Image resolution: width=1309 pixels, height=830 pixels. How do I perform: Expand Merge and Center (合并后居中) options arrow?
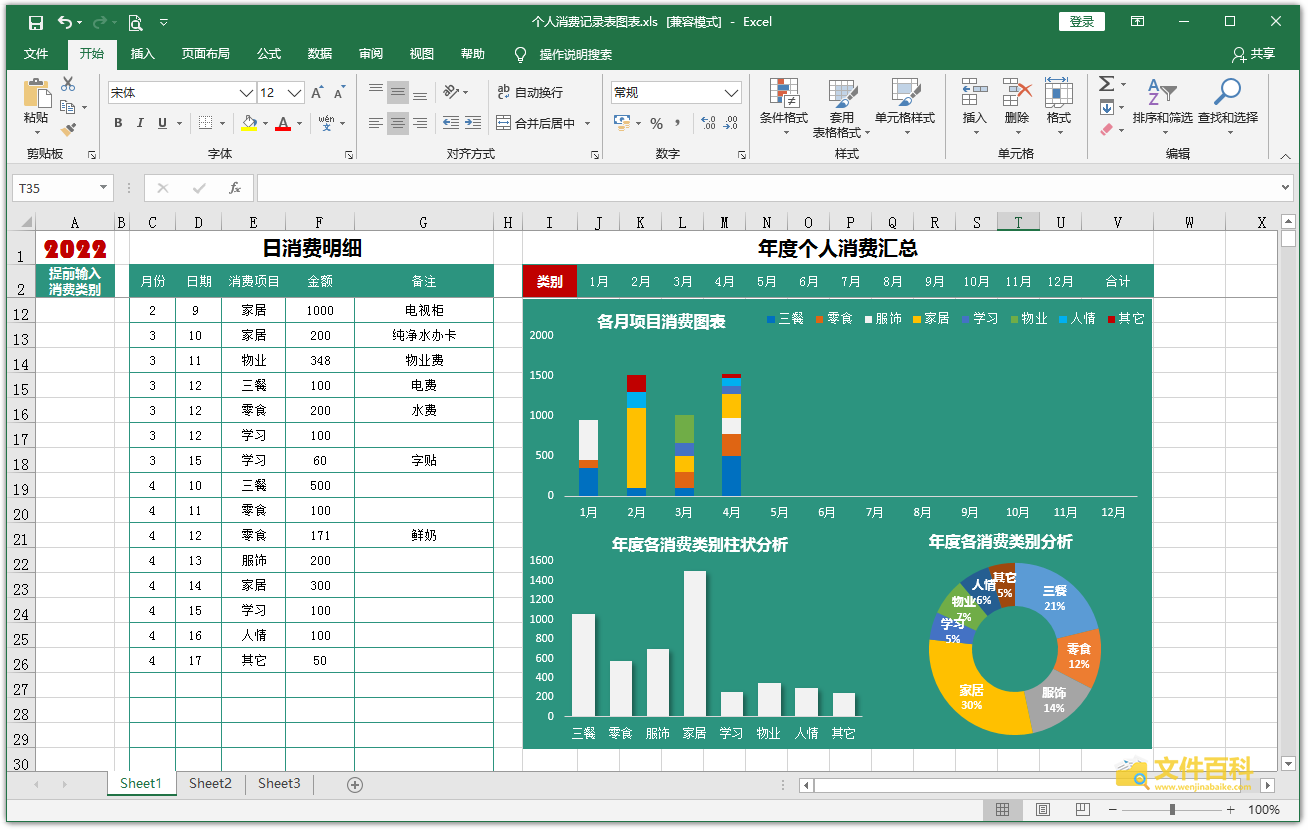[588, 123]
